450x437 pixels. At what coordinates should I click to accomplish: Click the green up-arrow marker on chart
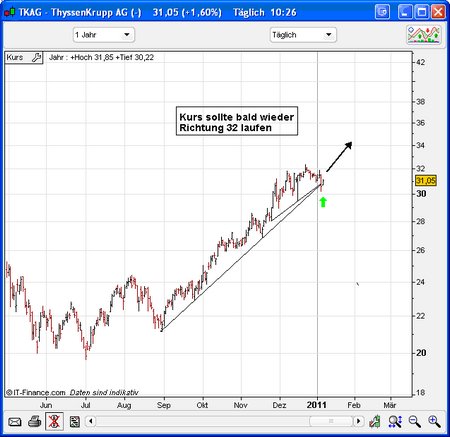[x=323, y=202]
